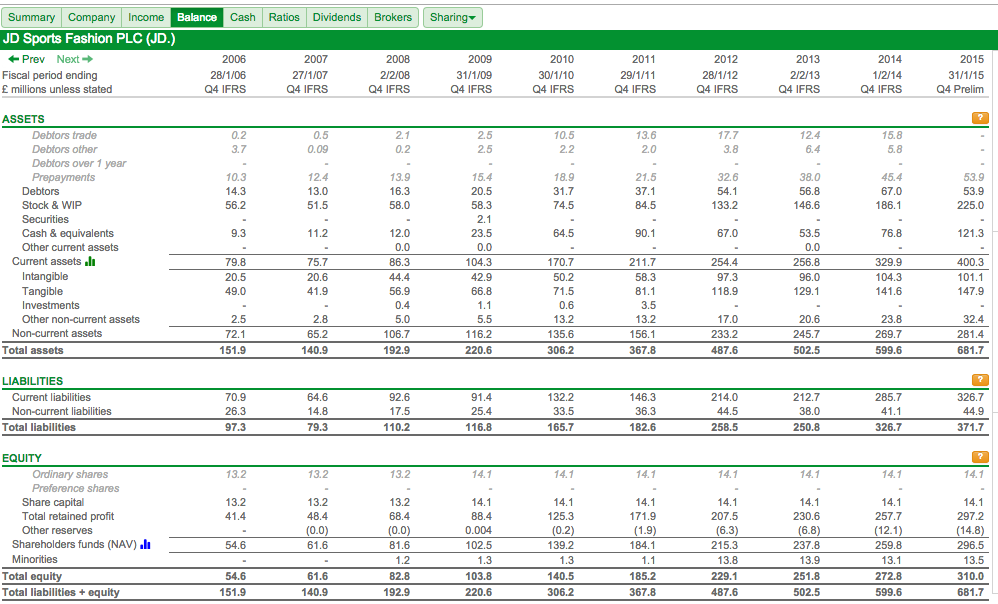Image resolution: width=998 pixels, height=604 pixels.
Task: Open the Brokers tab
Action: coord(393,17)
